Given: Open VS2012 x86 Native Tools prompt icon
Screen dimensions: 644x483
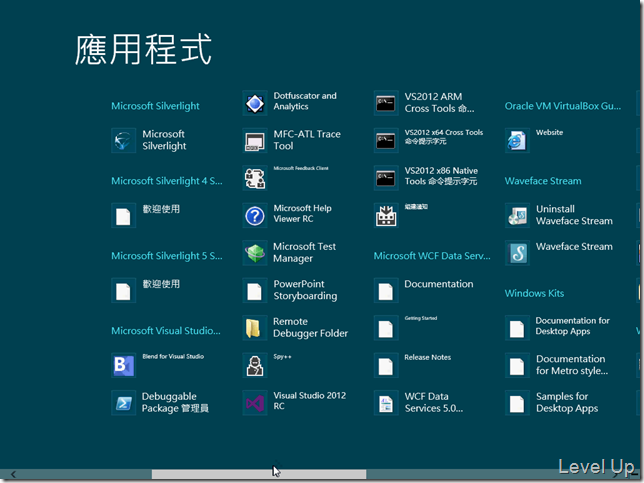Looking at the screenshot, I should [x=386, y=178].
